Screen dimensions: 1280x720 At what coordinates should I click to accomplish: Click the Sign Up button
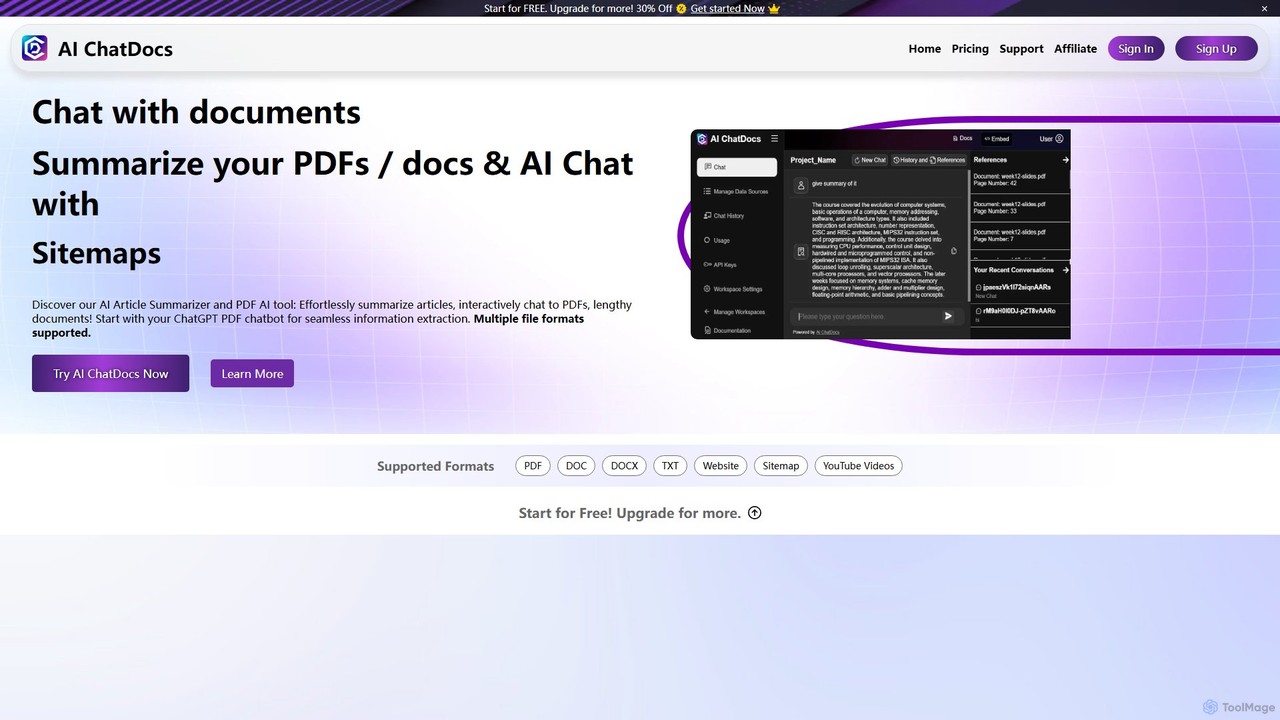click(1216, 48)
